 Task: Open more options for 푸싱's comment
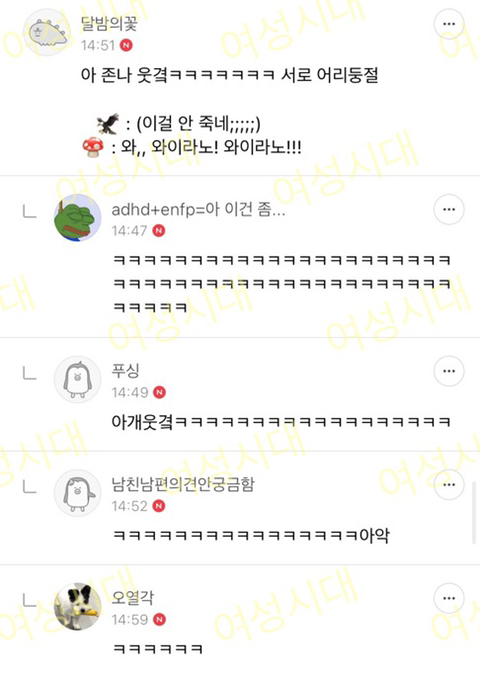[x=449, y=371]
